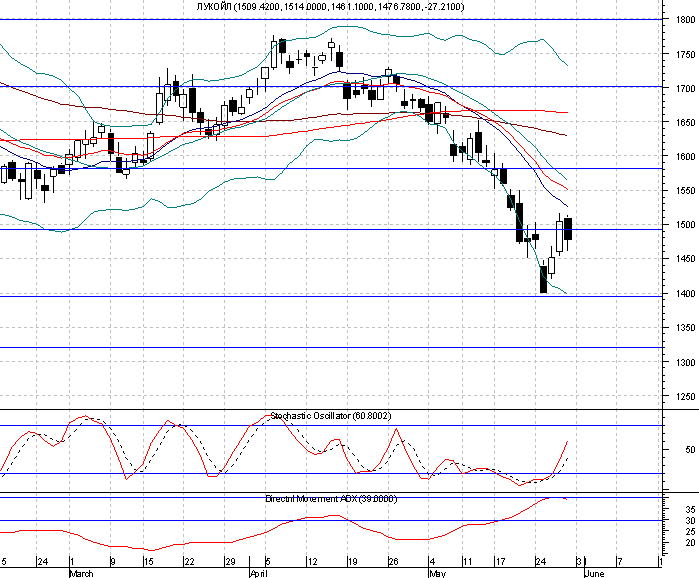The height and width of the screenshot is (578, 699).
Task: Click the 30 label on ADX axis
Action: (690, 521)
